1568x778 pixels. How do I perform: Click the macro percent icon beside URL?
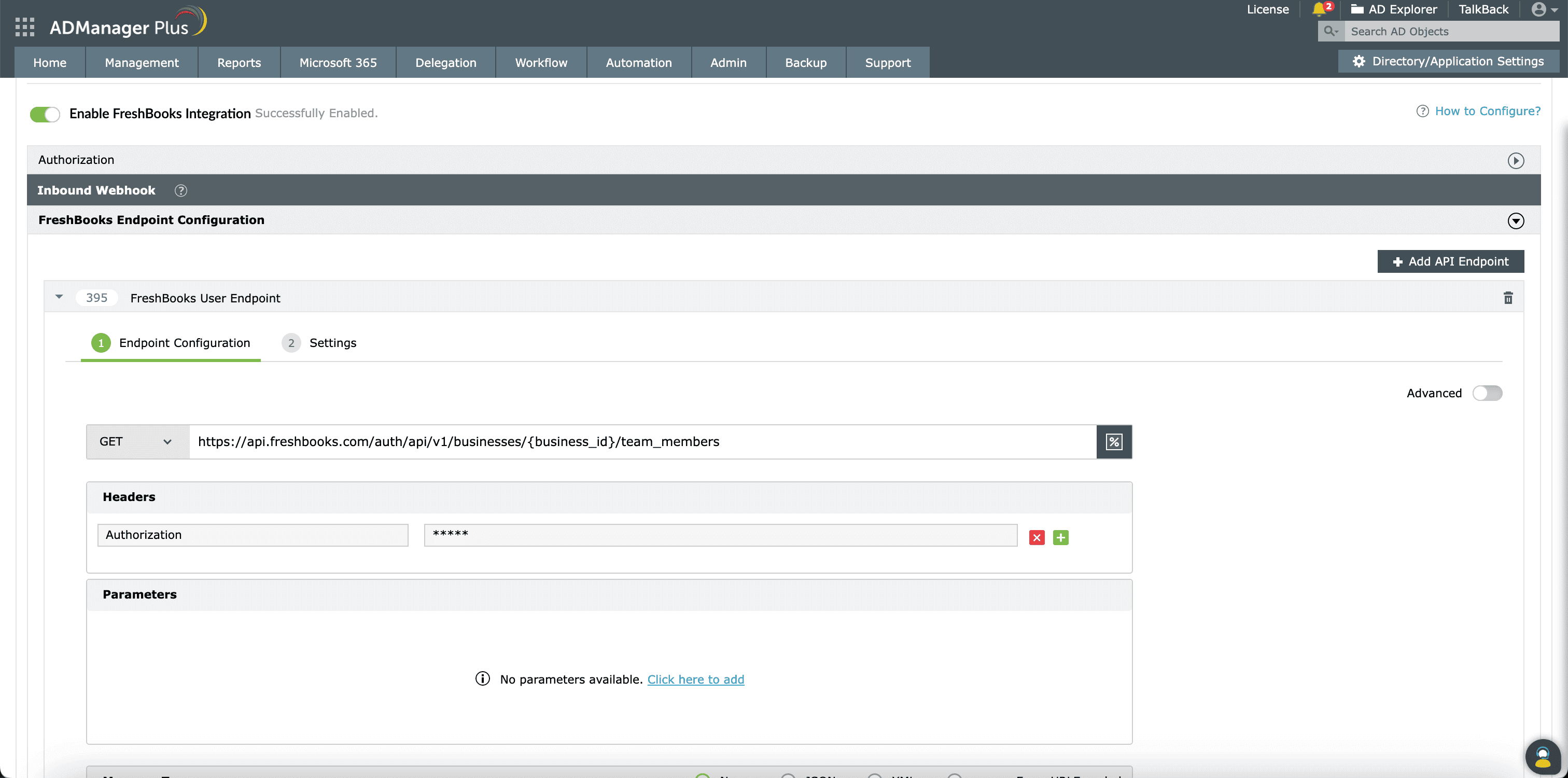[1114, 442]
